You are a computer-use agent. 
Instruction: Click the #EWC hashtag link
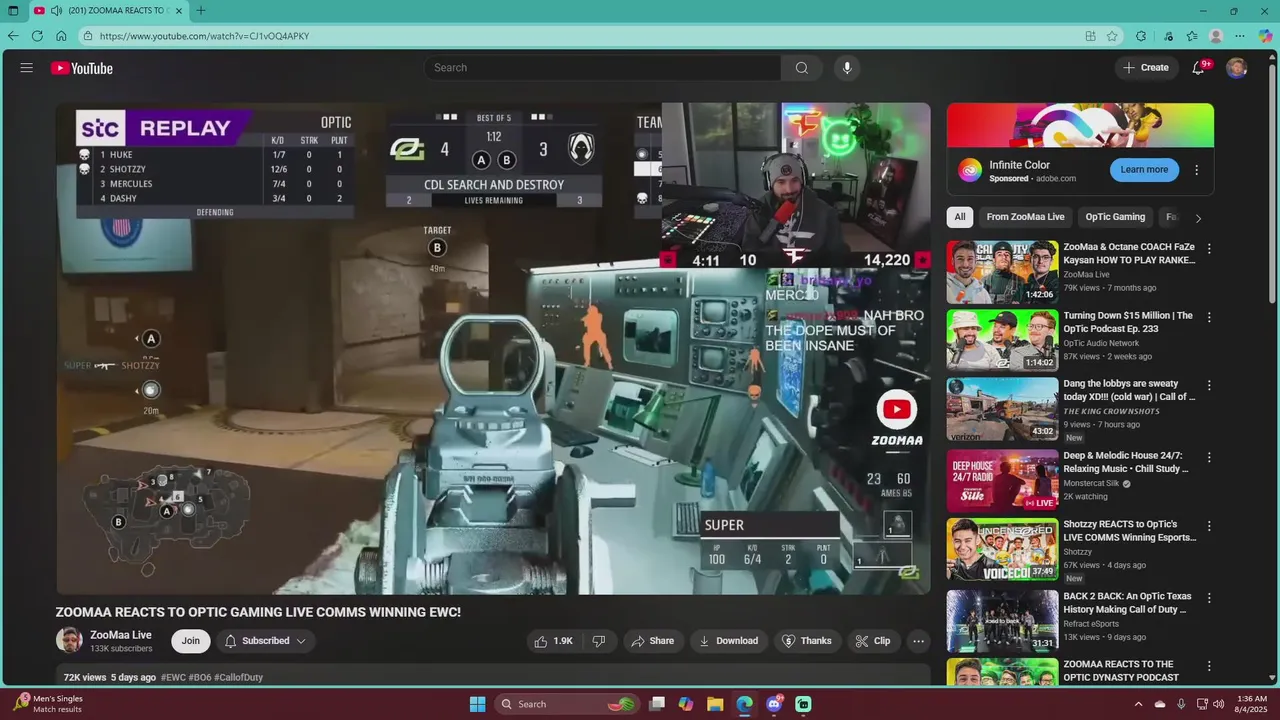point(172,678)
